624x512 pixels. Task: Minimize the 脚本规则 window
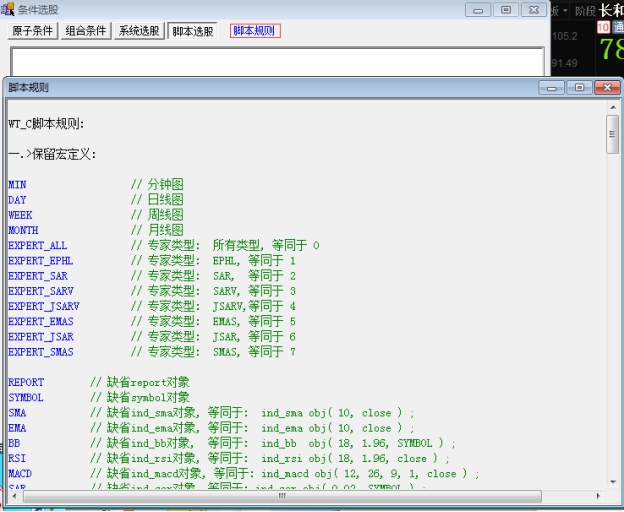551,88
